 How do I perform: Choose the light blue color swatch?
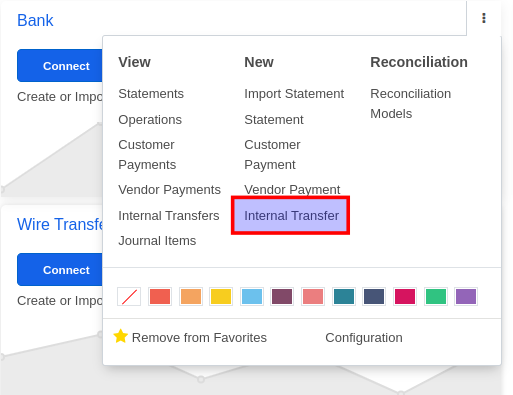[x=252, y=296]
